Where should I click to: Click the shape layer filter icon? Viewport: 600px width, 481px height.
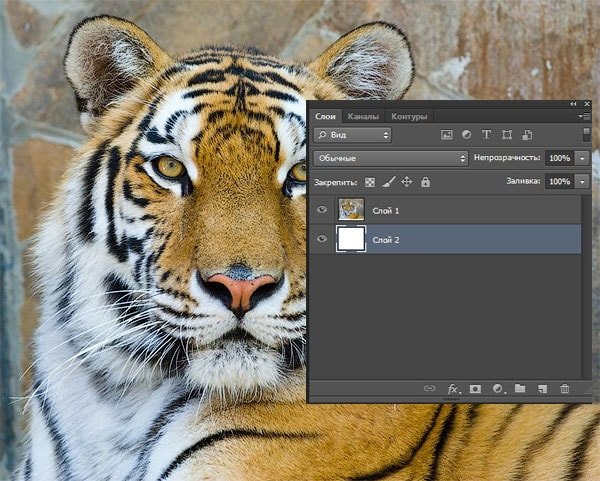[x=507, y=134]
